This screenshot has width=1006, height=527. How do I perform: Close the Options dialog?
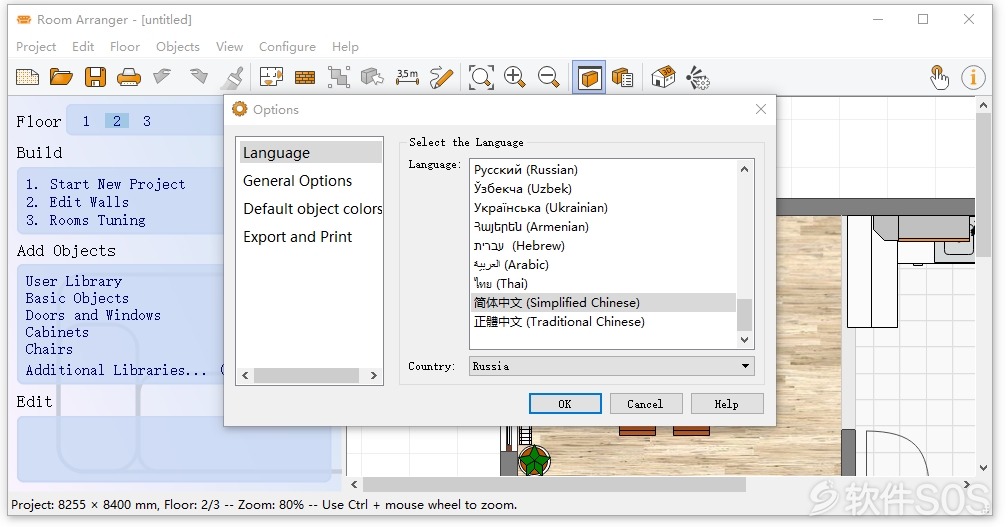(761, 110)
